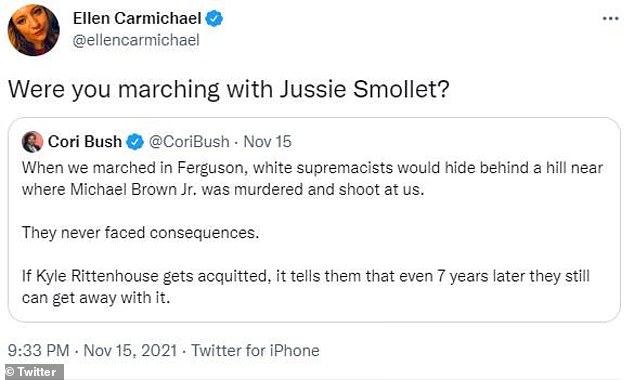Click the 'They never faced consequences' line
Screen dimensions: 634x380
(140, 233)
